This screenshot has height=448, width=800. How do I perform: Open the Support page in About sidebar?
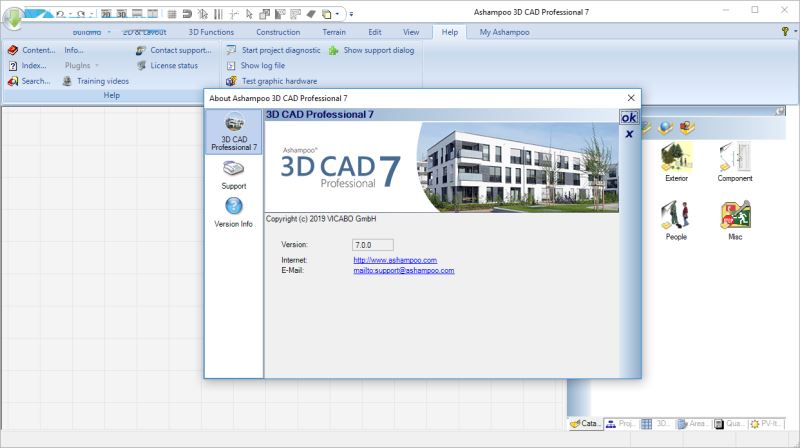coord(234,175)
